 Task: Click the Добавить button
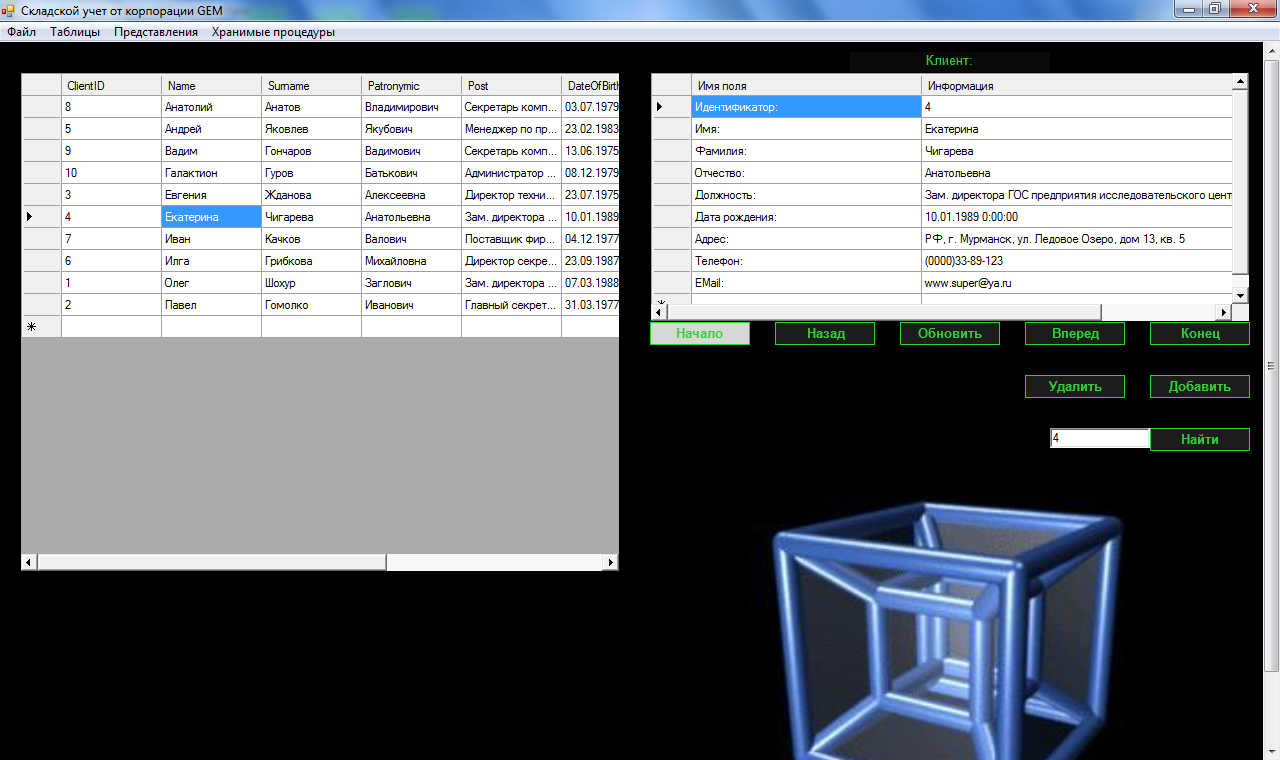tap(1199, 387)
